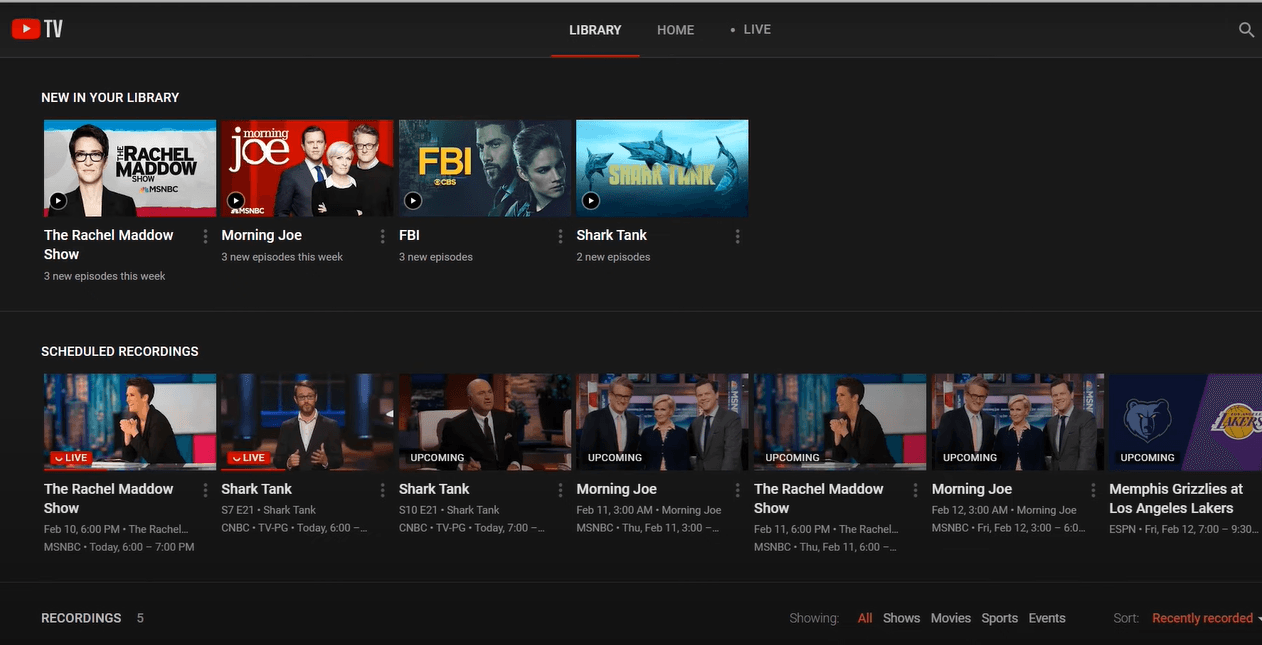Click 'Shark Tank' title in New in Library
Screen dimensions: 1262x645
612,235
